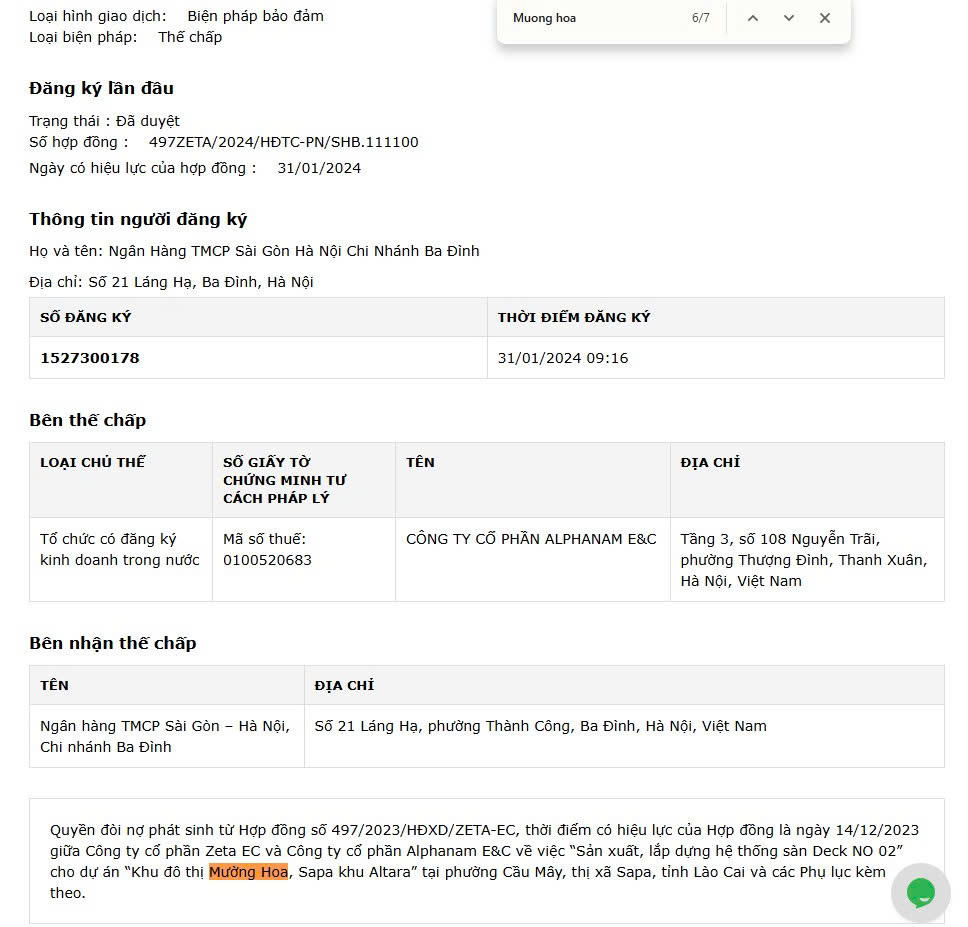Go to previous find match
This screenshot has height=927, width=968.
753,18
